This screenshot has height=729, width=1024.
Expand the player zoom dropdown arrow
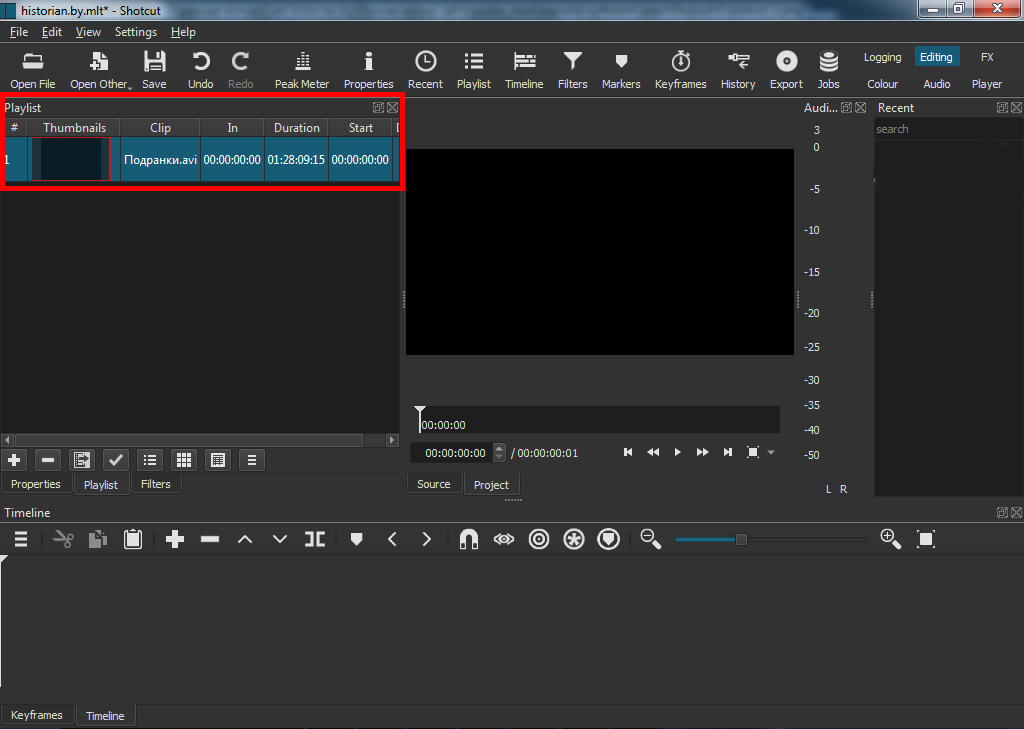[x=771, y=453]
